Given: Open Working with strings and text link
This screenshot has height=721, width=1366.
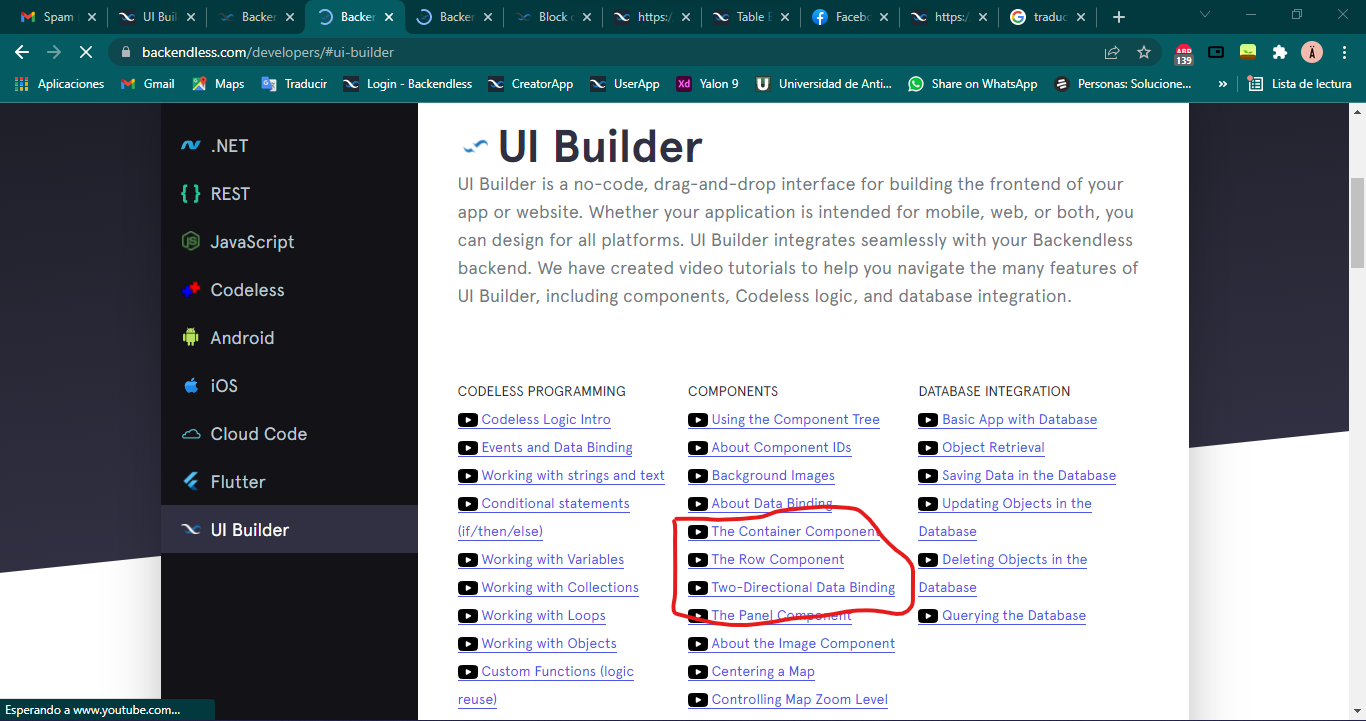Looking at the screenshot, I should pos(573,476).
